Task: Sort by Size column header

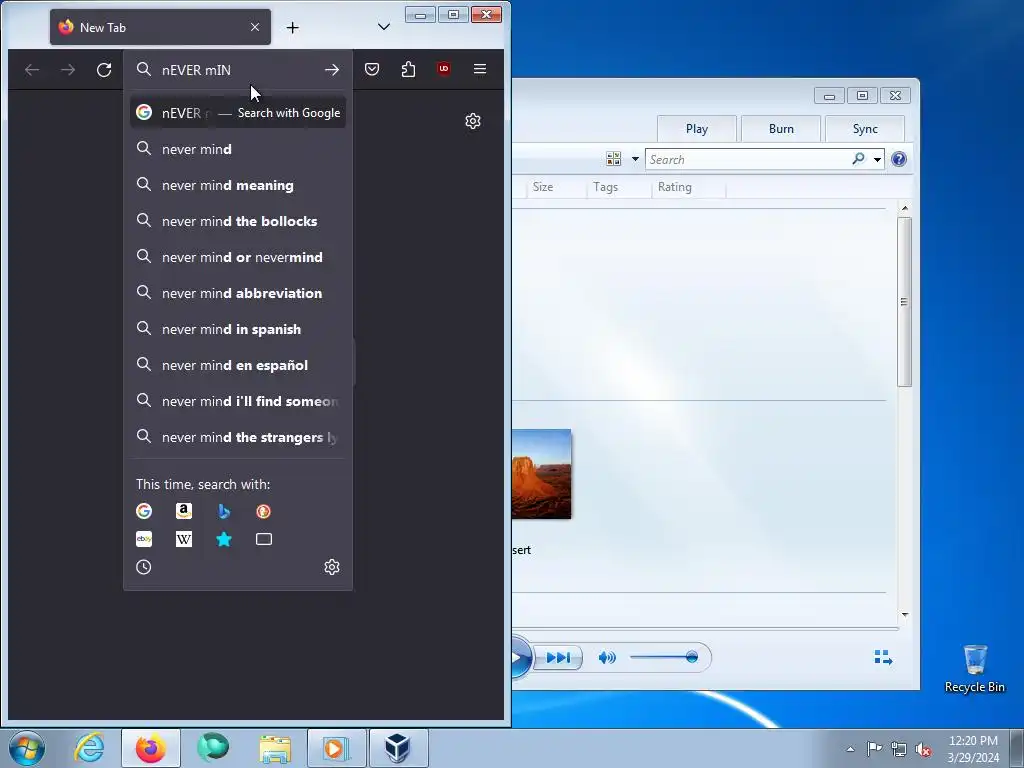Action: click(543, 187)
